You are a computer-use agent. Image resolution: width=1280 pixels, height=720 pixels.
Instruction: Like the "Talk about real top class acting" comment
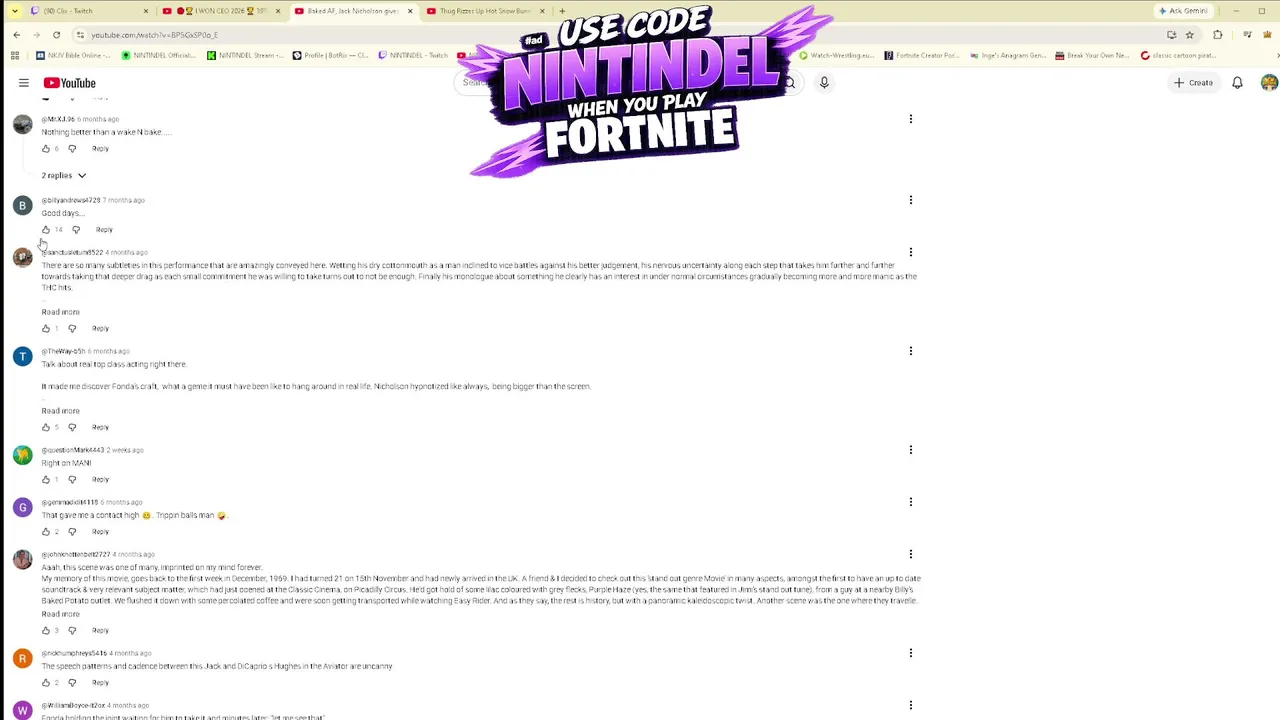[x=46, y=427]
